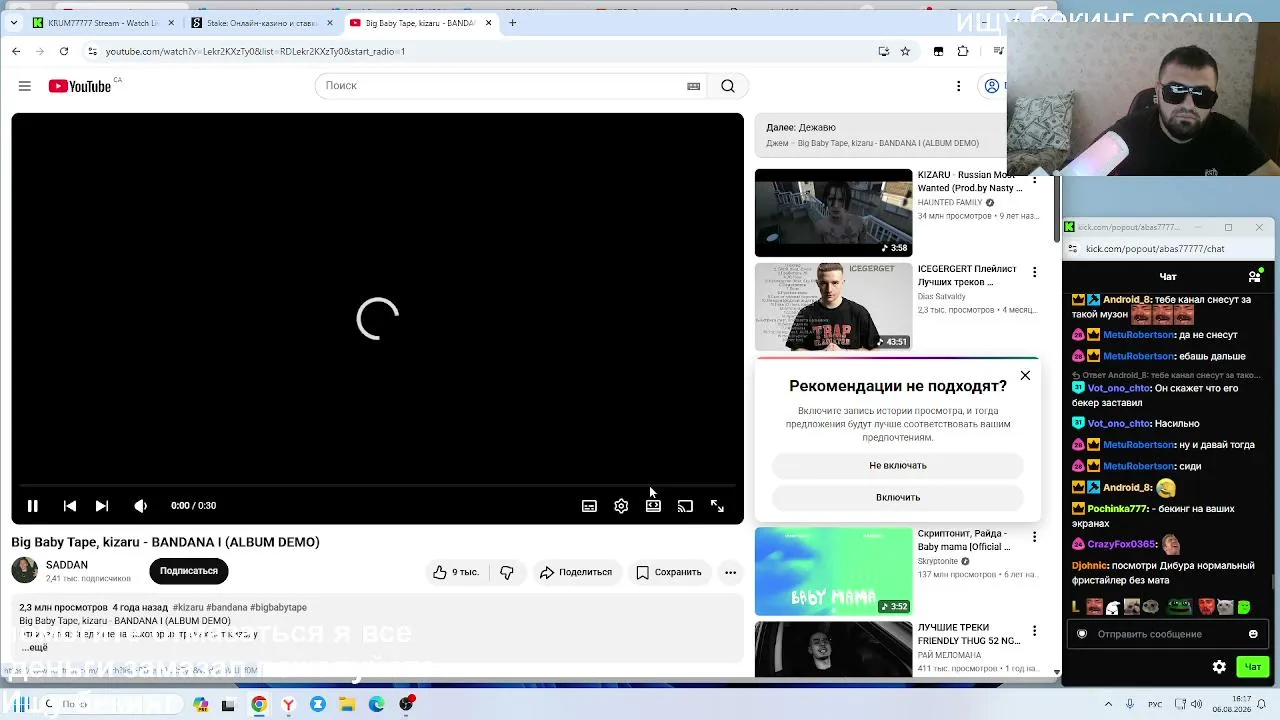Like the BANDANA I video
This screenshot has width=1280, height=720.
[456, 572]
